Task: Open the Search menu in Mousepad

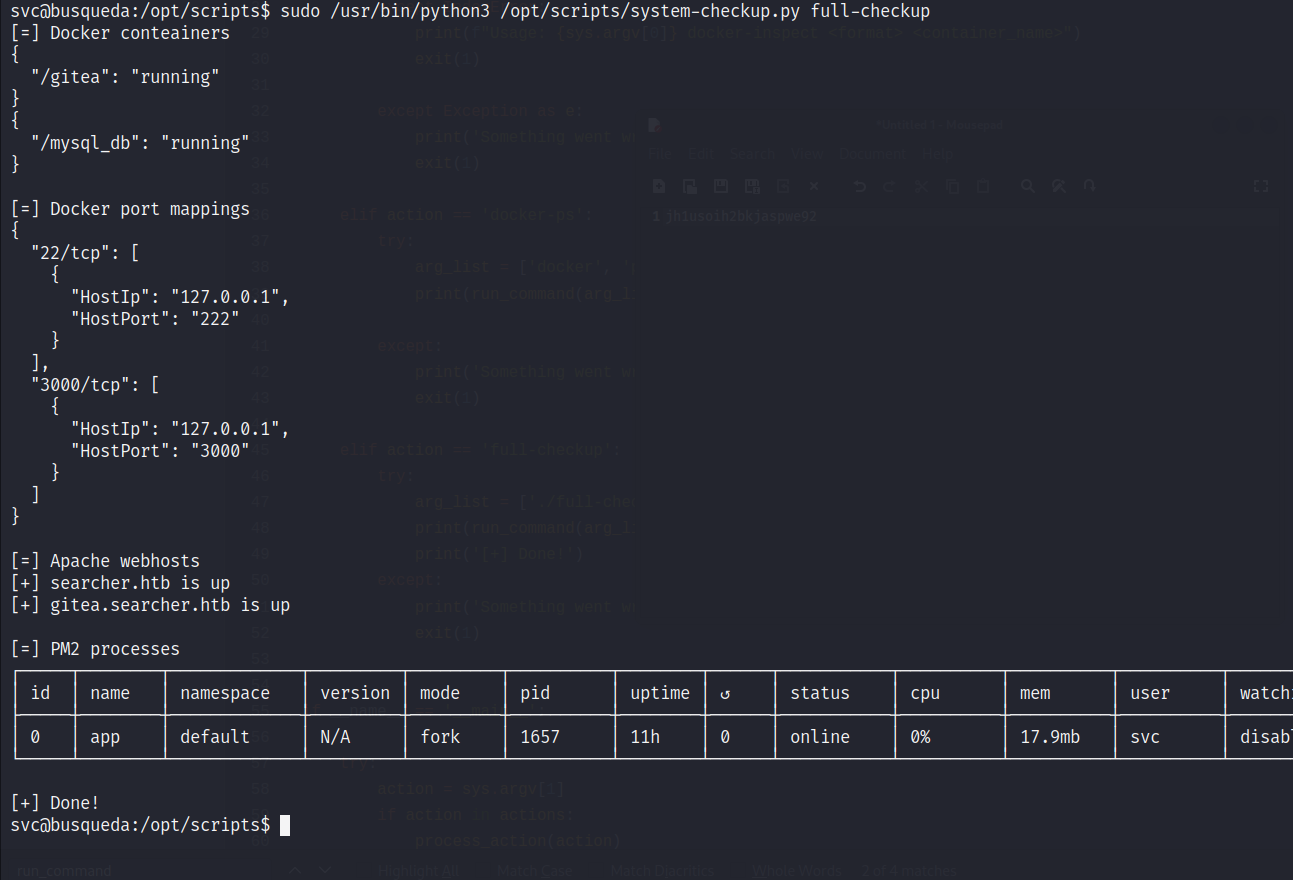Action: tap(752, 154)
